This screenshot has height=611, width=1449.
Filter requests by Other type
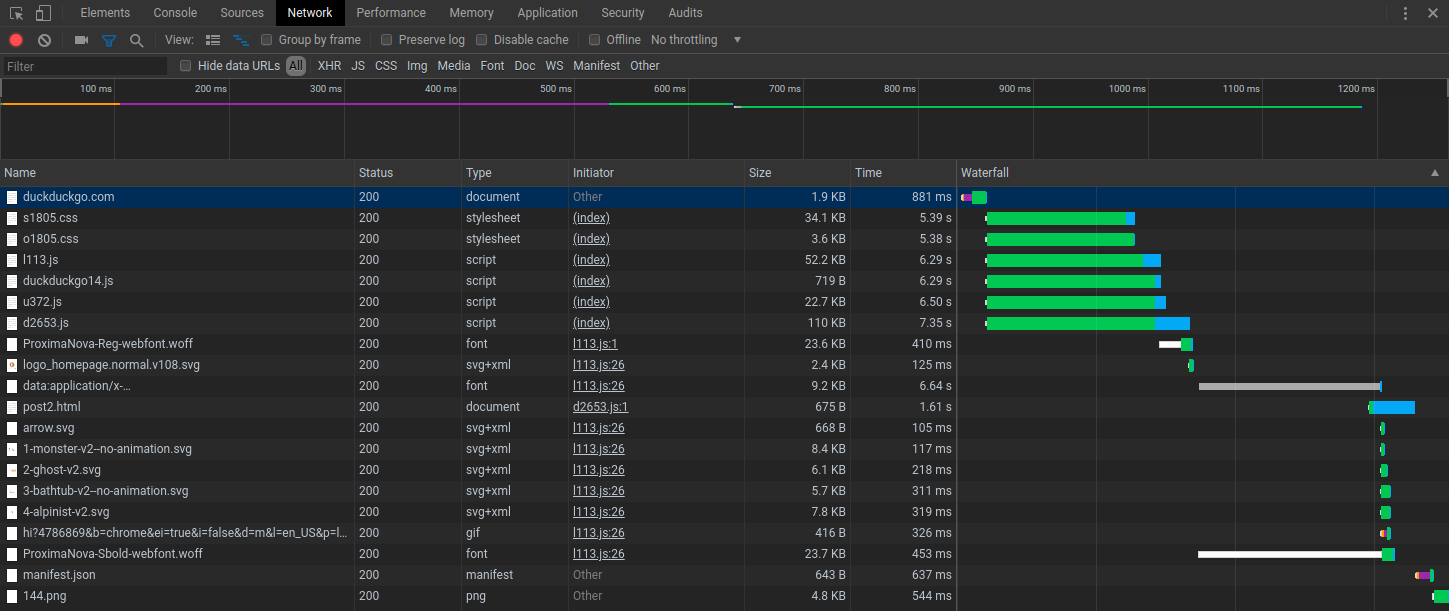coord(645,66)
